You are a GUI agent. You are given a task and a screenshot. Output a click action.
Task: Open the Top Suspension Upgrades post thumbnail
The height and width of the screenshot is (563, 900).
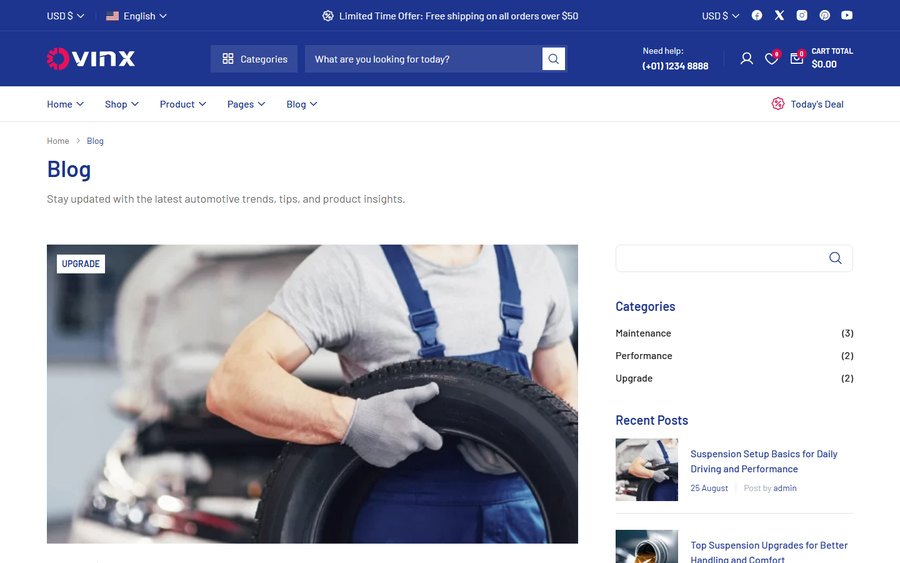coord(646,546)
